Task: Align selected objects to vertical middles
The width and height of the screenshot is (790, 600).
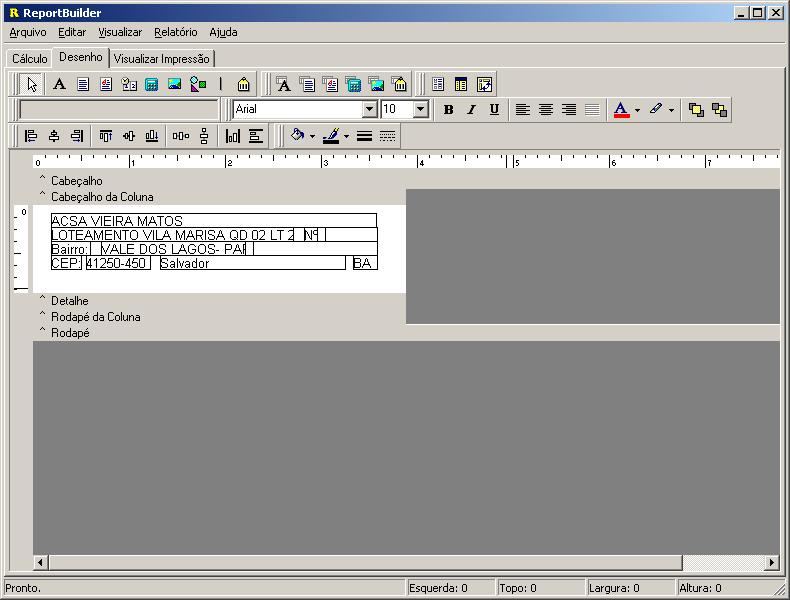Action: point(129,136)
